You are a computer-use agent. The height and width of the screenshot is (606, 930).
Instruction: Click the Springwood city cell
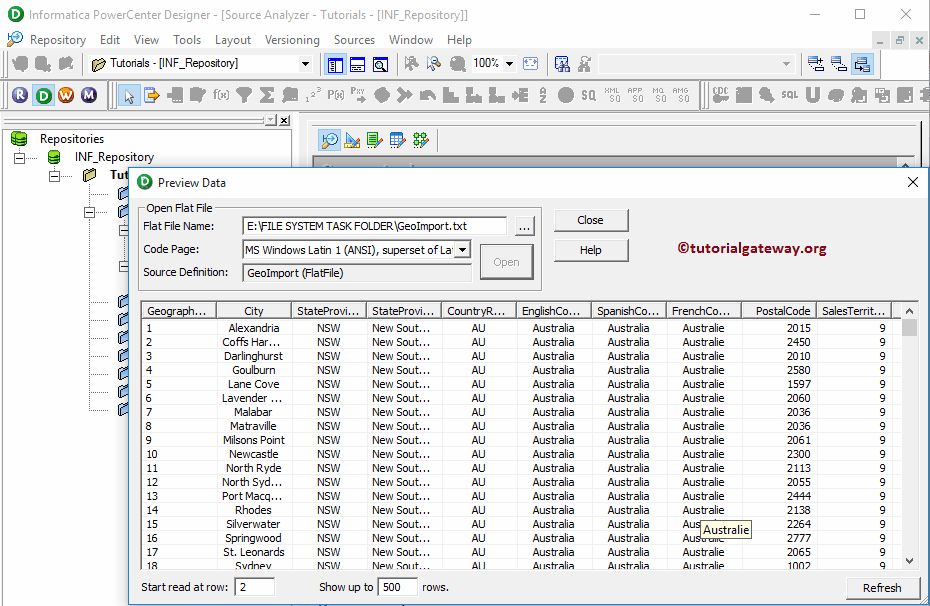[254, 538]
